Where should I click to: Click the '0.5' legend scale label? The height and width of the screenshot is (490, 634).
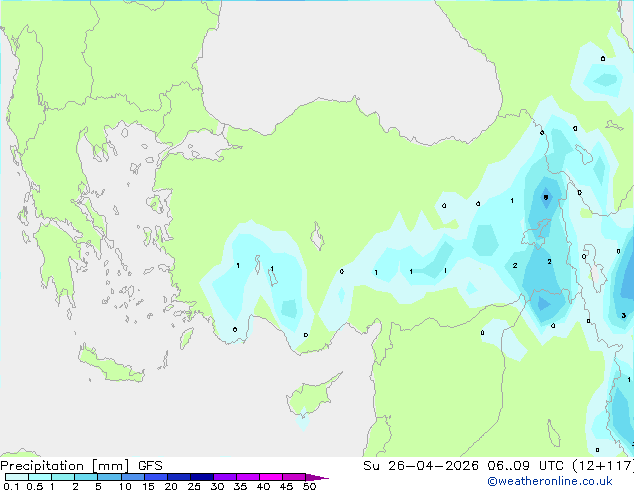[34, 486]
